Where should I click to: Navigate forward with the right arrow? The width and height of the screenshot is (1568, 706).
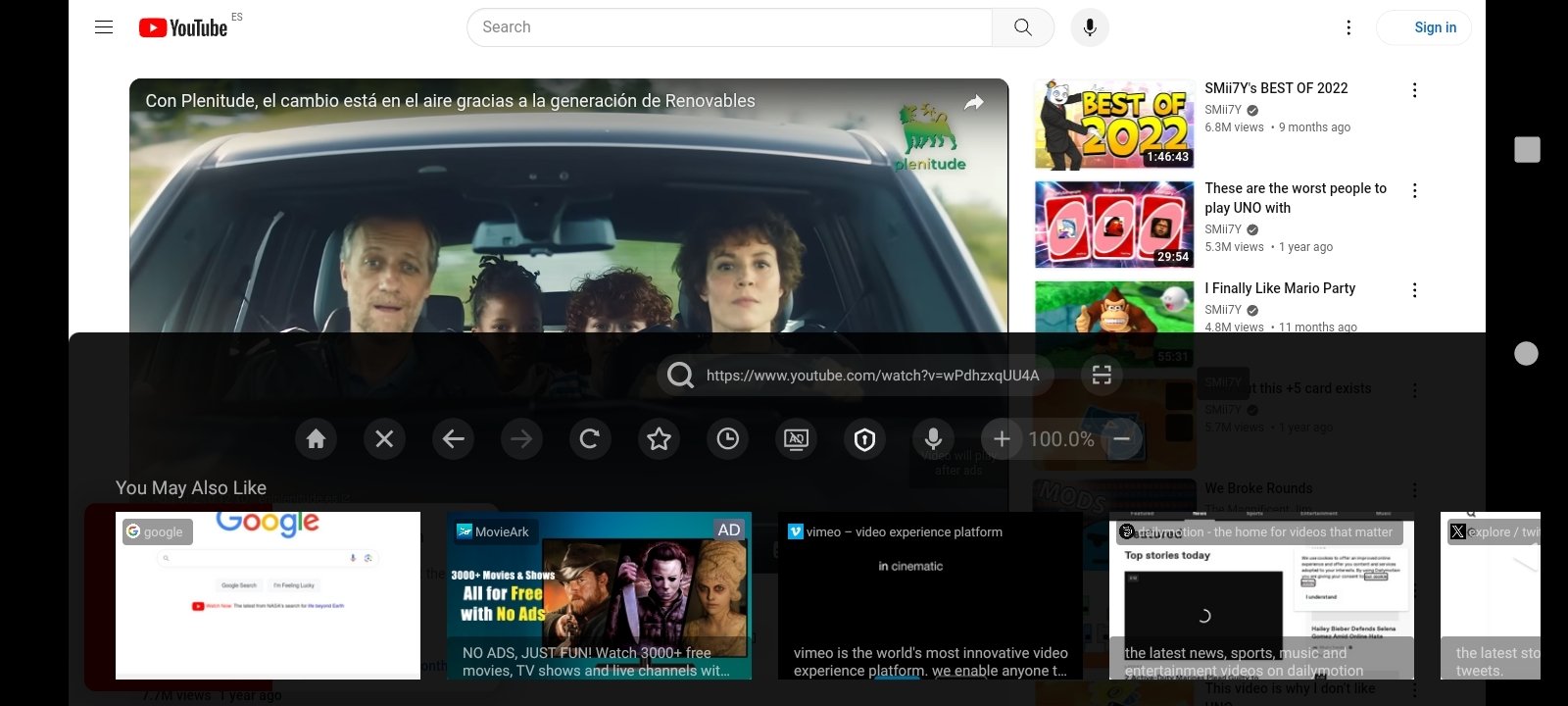click(x=521, y=439)
